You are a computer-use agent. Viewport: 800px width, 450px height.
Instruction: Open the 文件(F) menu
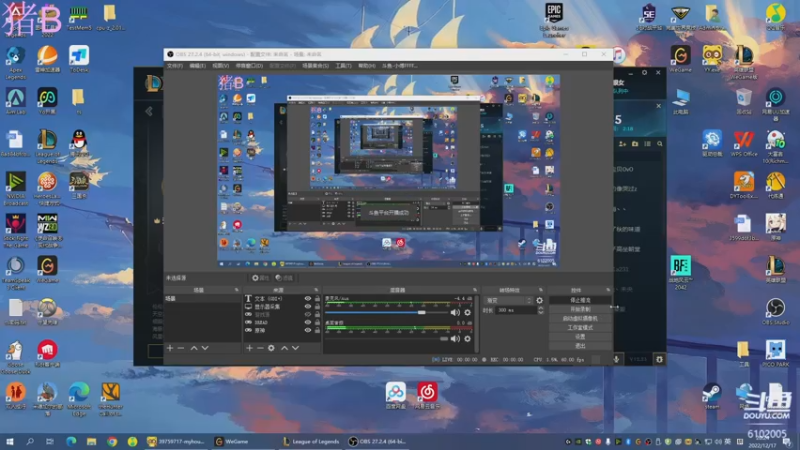[x=175, y=66]
